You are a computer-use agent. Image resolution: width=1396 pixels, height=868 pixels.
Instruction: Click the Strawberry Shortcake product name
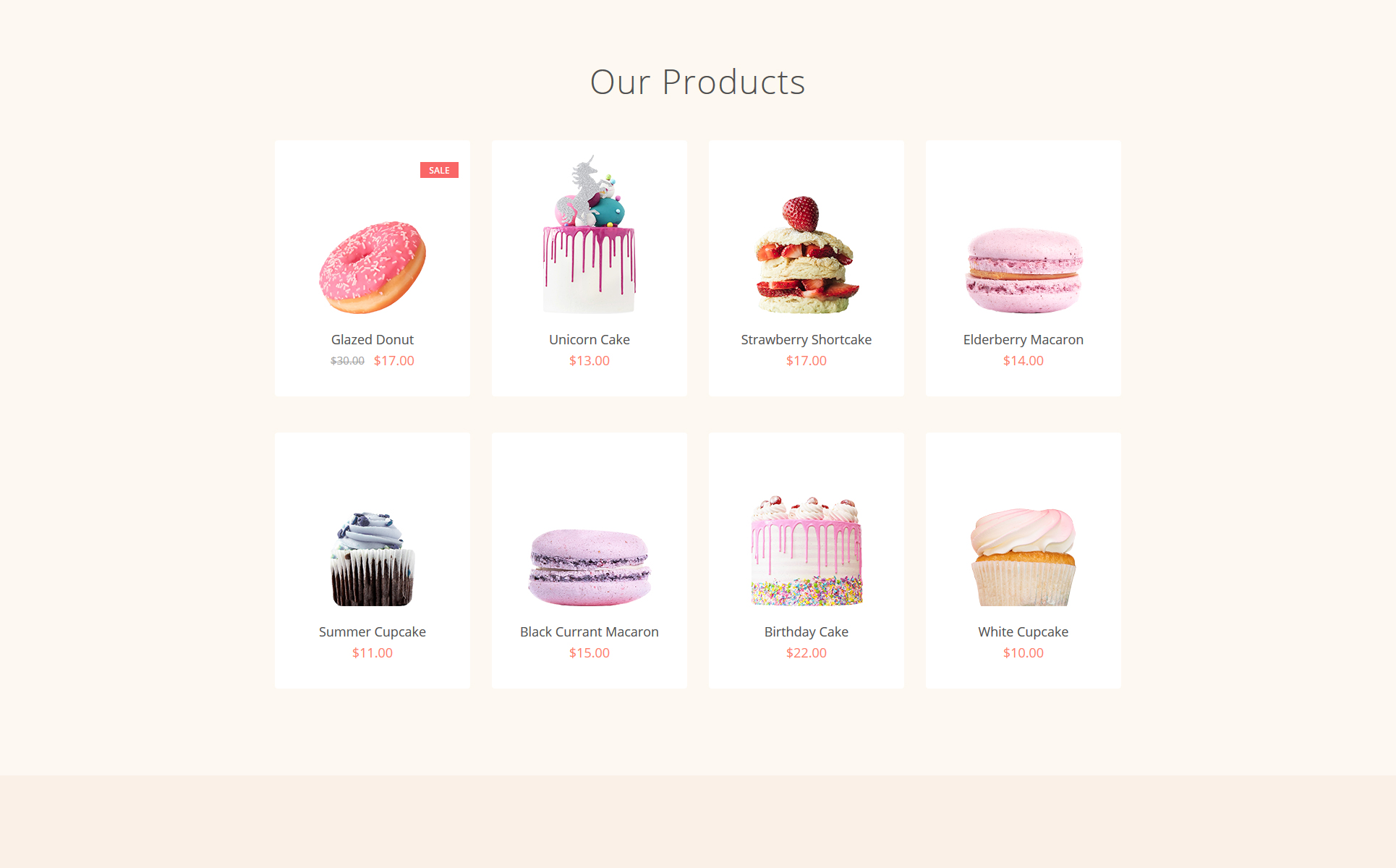806,339
